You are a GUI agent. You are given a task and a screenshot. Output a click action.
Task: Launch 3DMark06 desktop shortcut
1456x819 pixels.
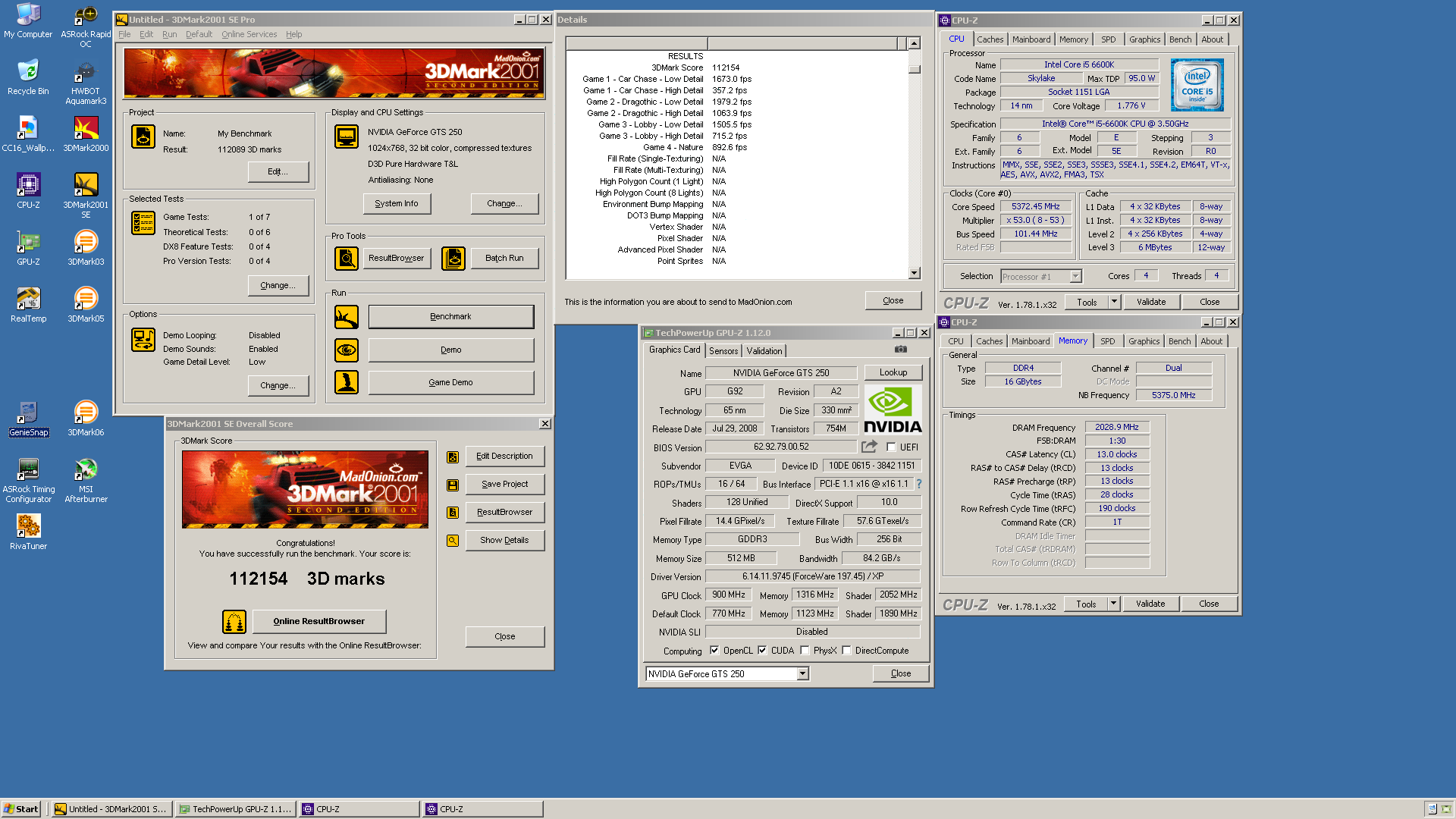click(86, 419)
